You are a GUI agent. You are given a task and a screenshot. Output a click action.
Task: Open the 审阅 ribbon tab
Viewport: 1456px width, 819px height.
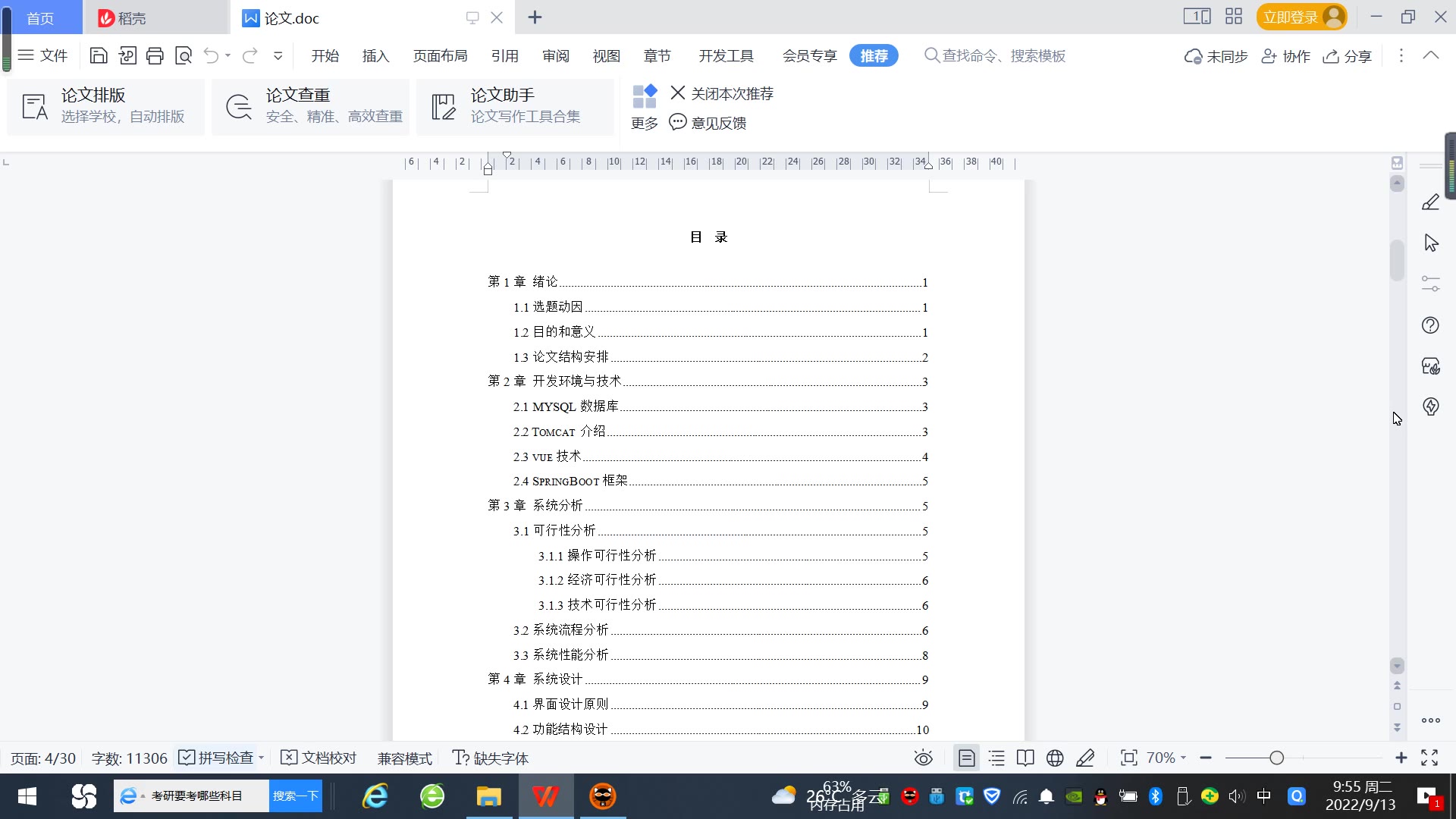click(x=556, y=56)
